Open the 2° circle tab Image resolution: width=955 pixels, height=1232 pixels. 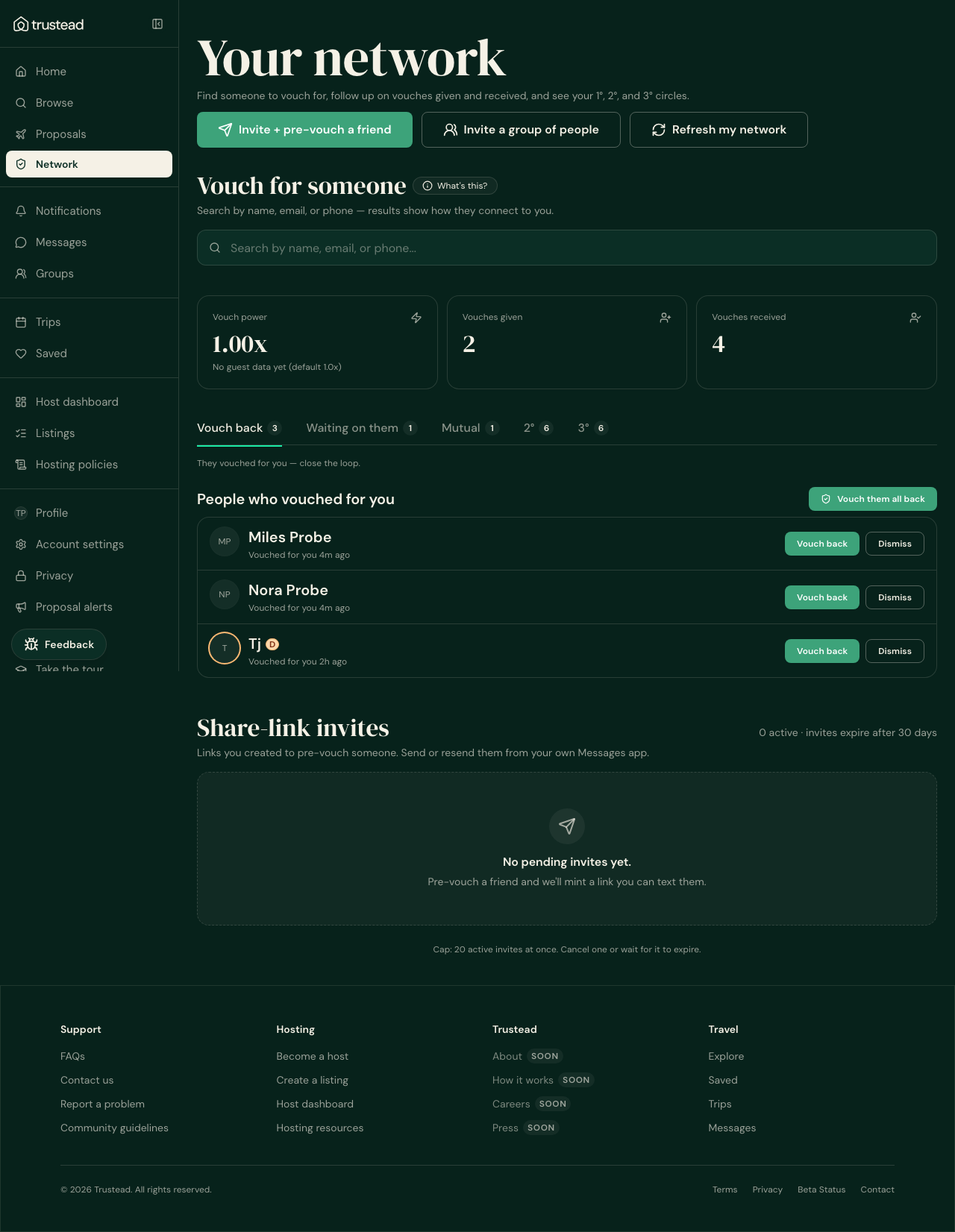tap(538, 428)
